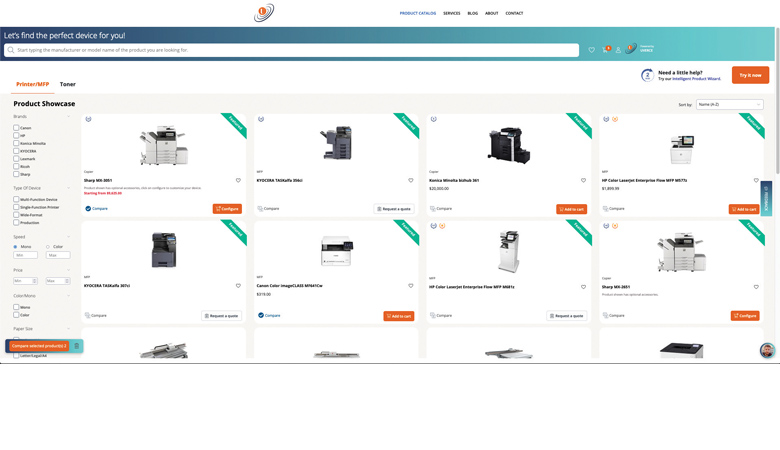Click the trash icon beside Compare selected products
The height and width of the screenshot is (450, 780).
pyautogui.click(x=77, y=346)
